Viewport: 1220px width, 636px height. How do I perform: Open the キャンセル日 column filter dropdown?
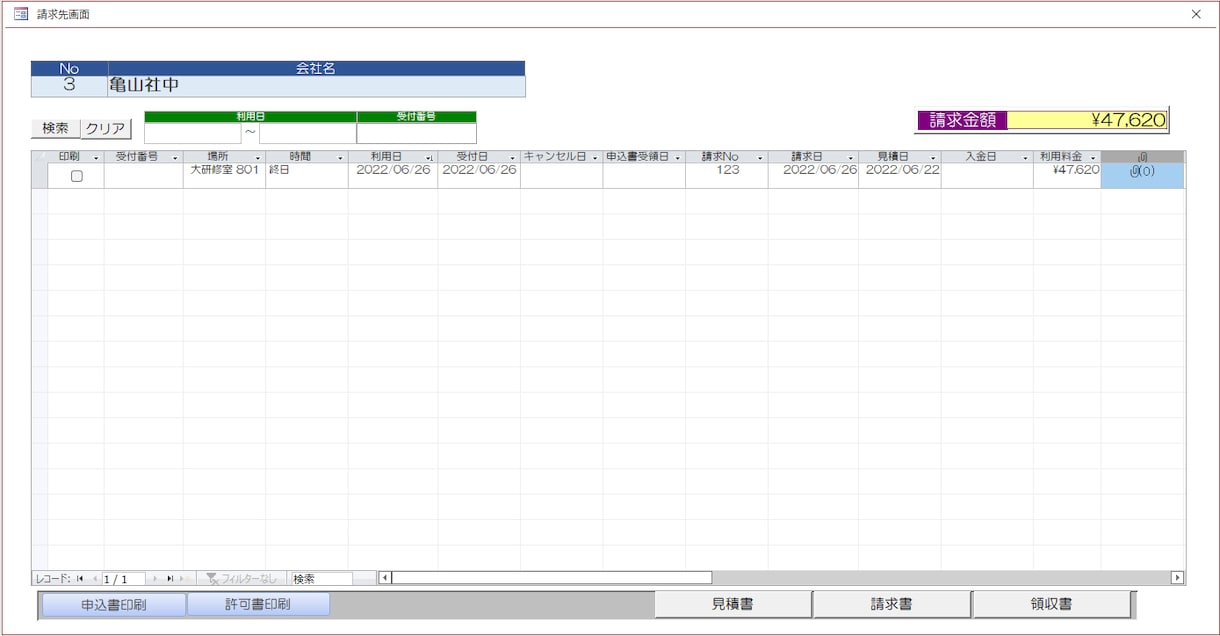594,158
